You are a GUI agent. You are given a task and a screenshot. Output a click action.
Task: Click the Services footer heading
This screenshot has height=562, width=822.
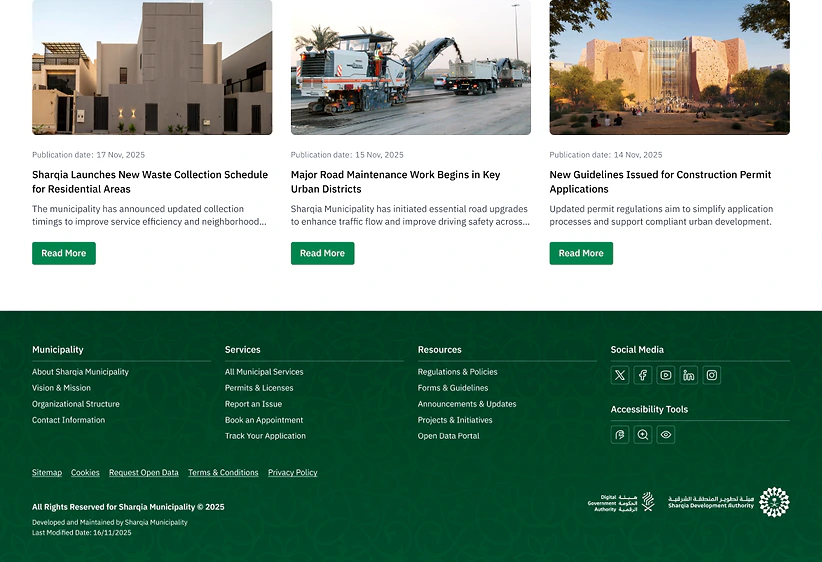243,350
